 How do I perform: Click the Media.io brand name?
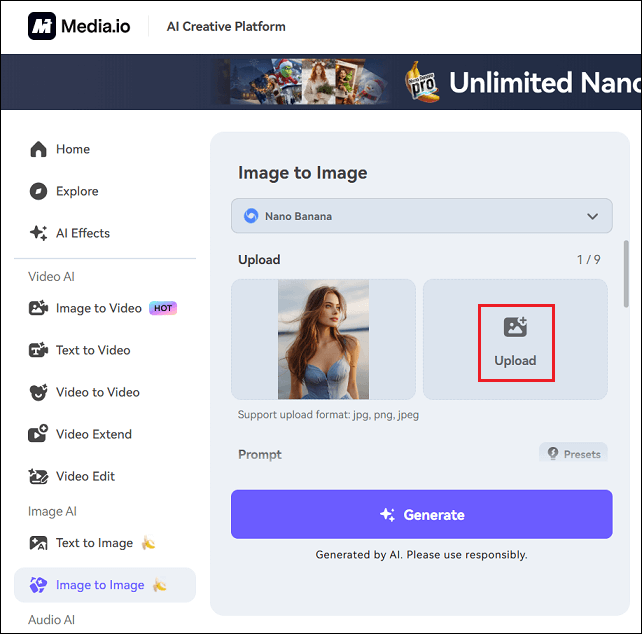point(95,27)
